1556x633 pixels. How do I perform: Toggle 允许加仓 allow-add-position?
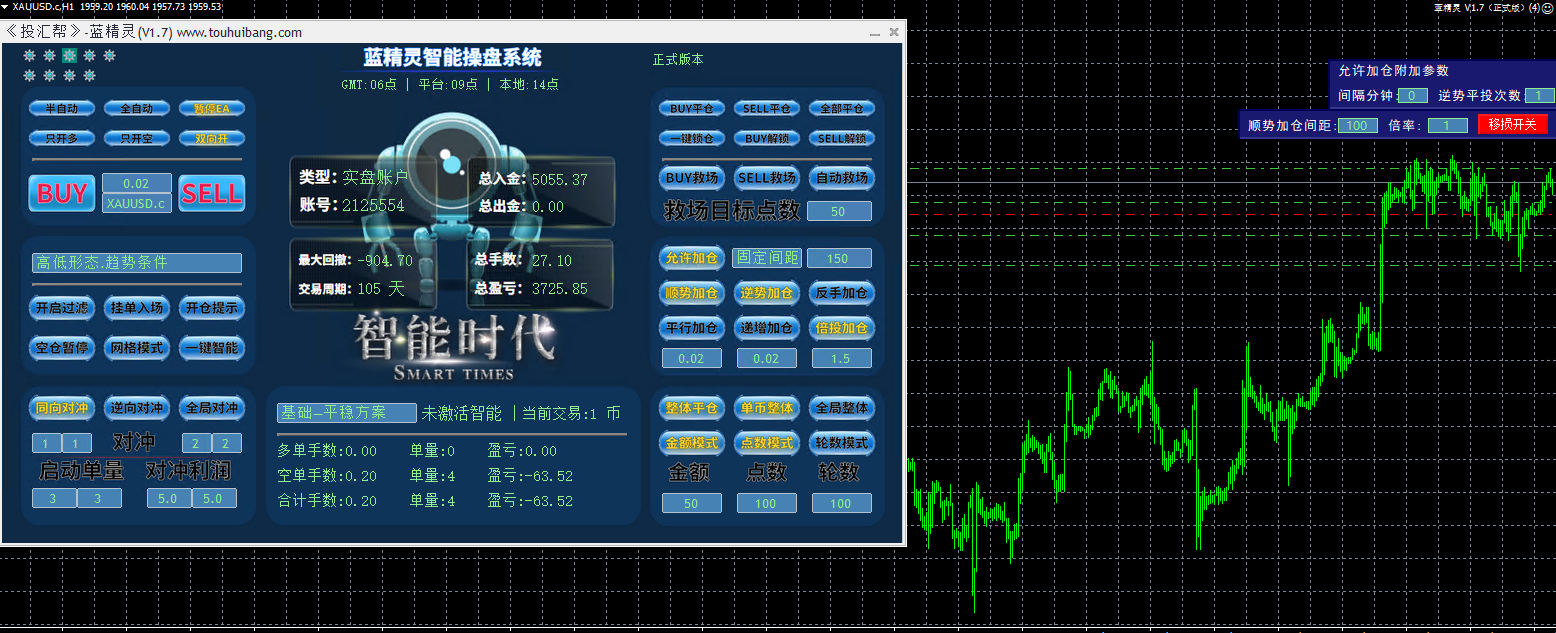click(x=692, y=258)
